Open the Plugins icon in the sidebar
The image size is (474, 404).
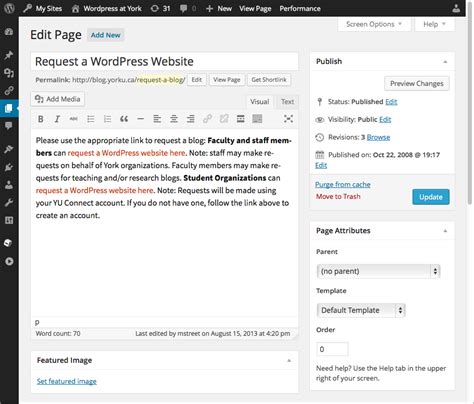[x=9, y=167]
